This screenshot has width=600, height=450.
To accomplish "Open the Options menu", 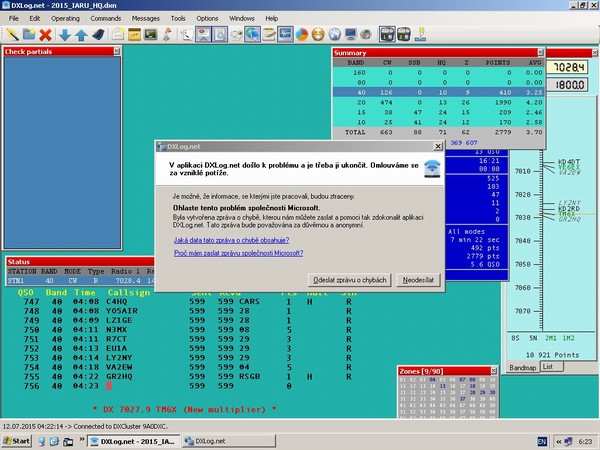I will point(207,18).
